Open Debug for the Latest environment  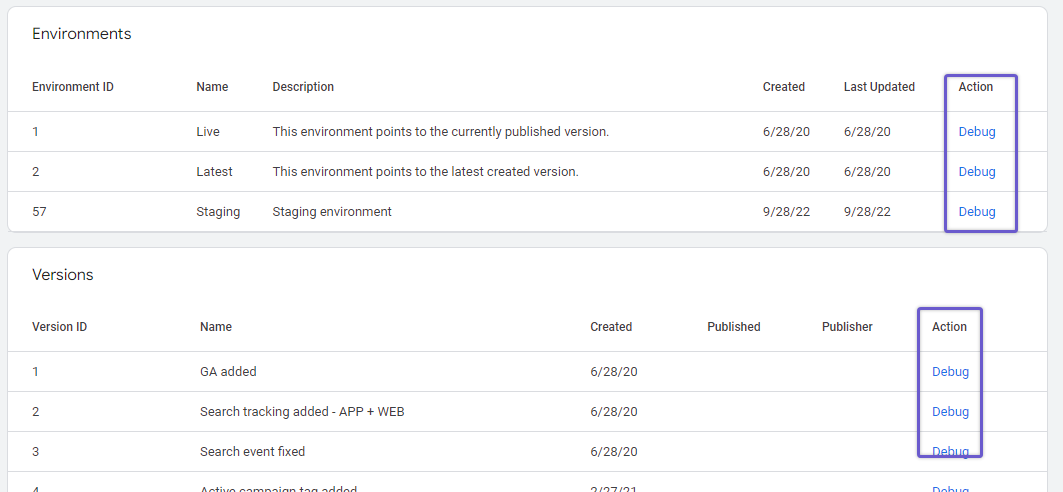click(x=976, y=171)
